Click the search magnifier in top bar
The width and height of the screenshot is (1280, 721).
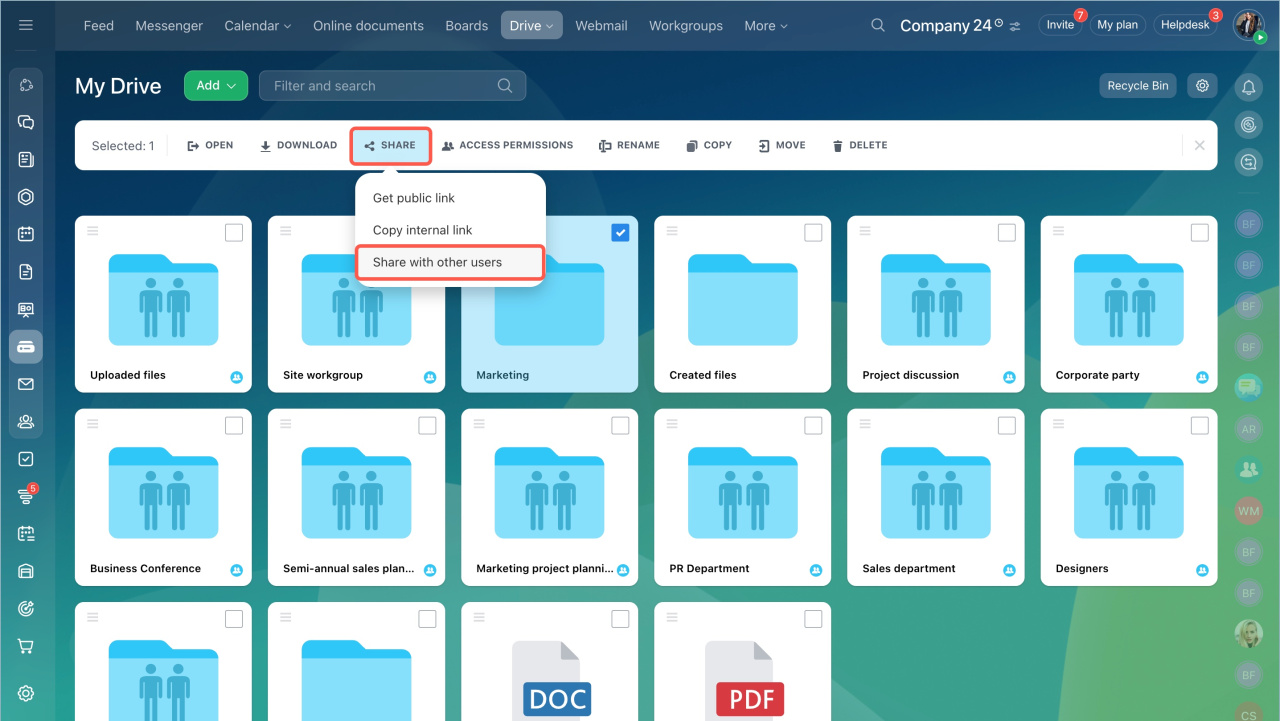point(878,25)
